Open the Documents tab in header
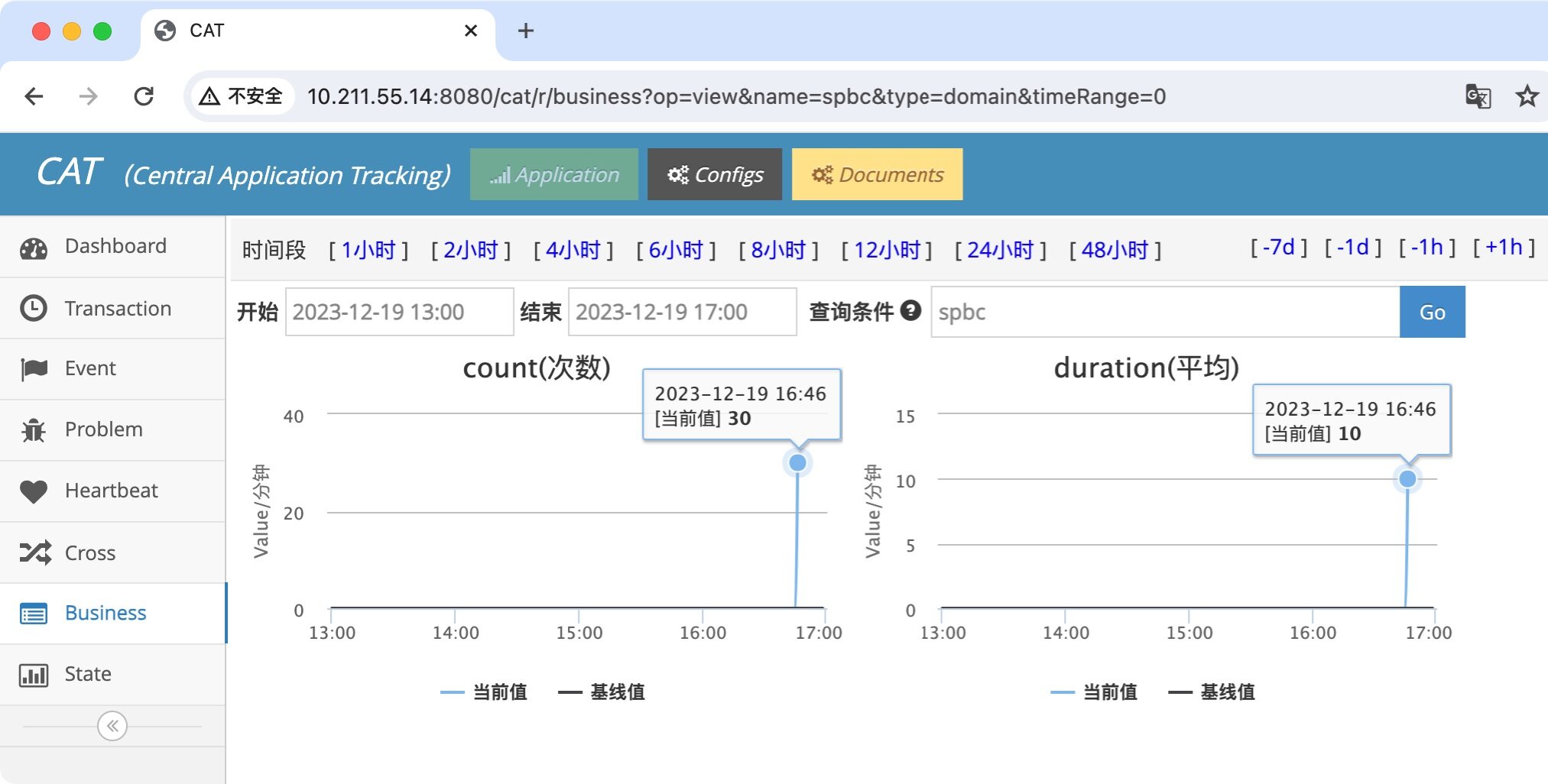This screenshot has width=1548, height=784. coord(877,175)
